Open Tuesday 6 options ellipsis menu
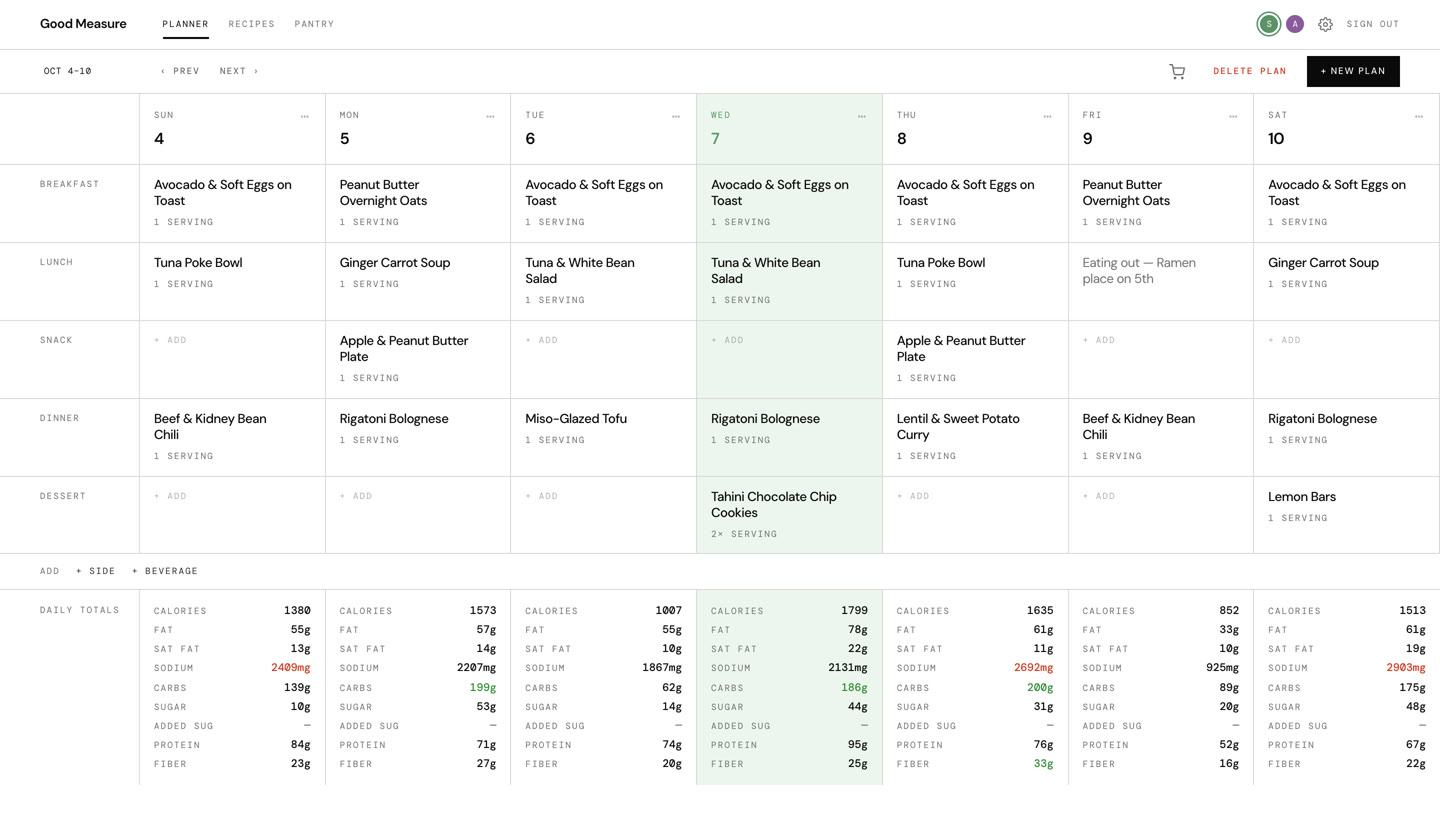 (676, 117)
